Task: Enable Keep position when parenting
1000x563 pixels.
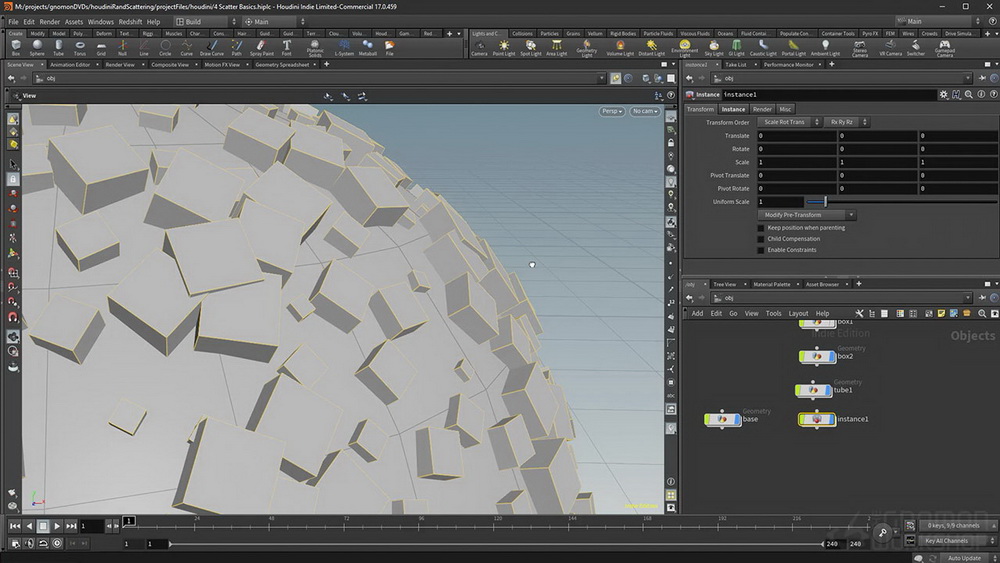Action: pyautogui.click(x=760, y=228)
